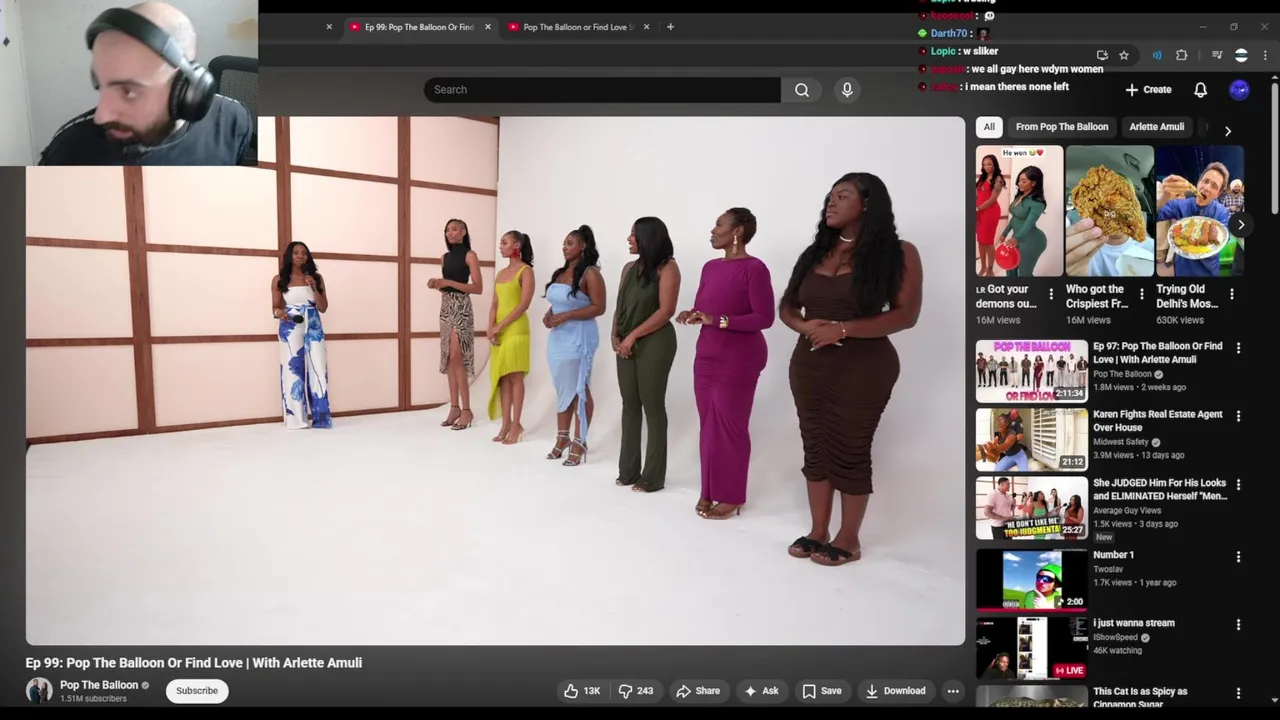Open the YouTube account avatar menu

[x=1239, y=90]
